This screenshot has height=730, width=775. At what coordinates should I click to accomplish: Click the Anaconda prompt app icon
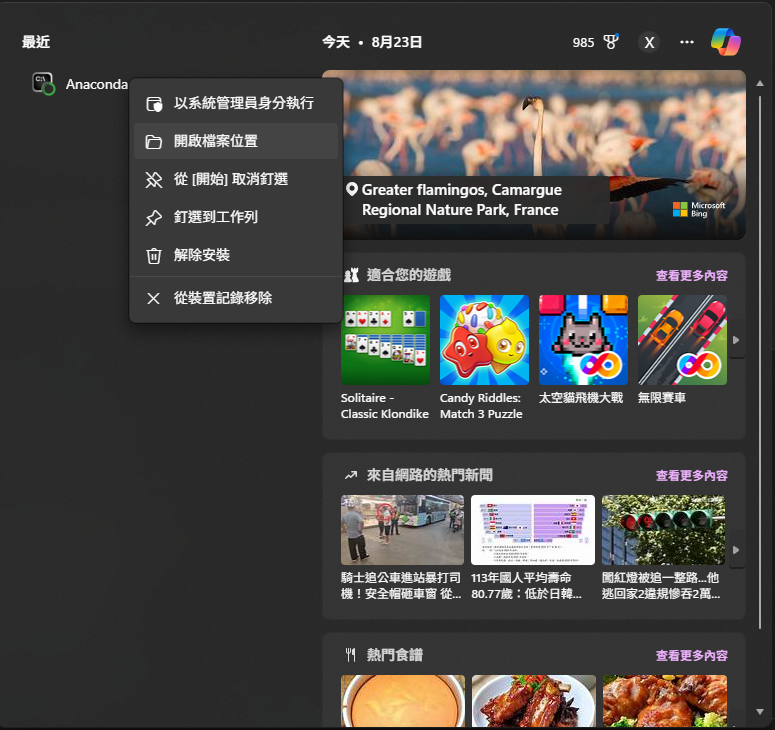43,84
